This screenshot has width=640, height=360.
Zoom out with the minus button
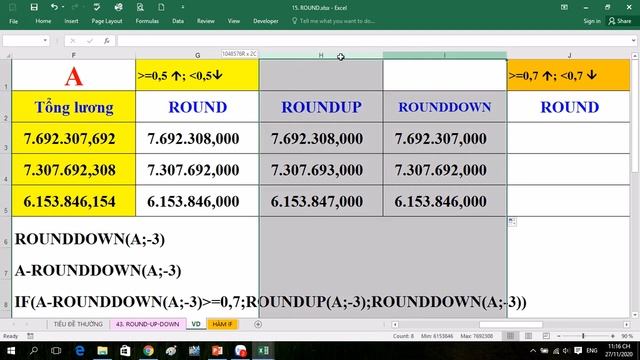tap(559, 336)
